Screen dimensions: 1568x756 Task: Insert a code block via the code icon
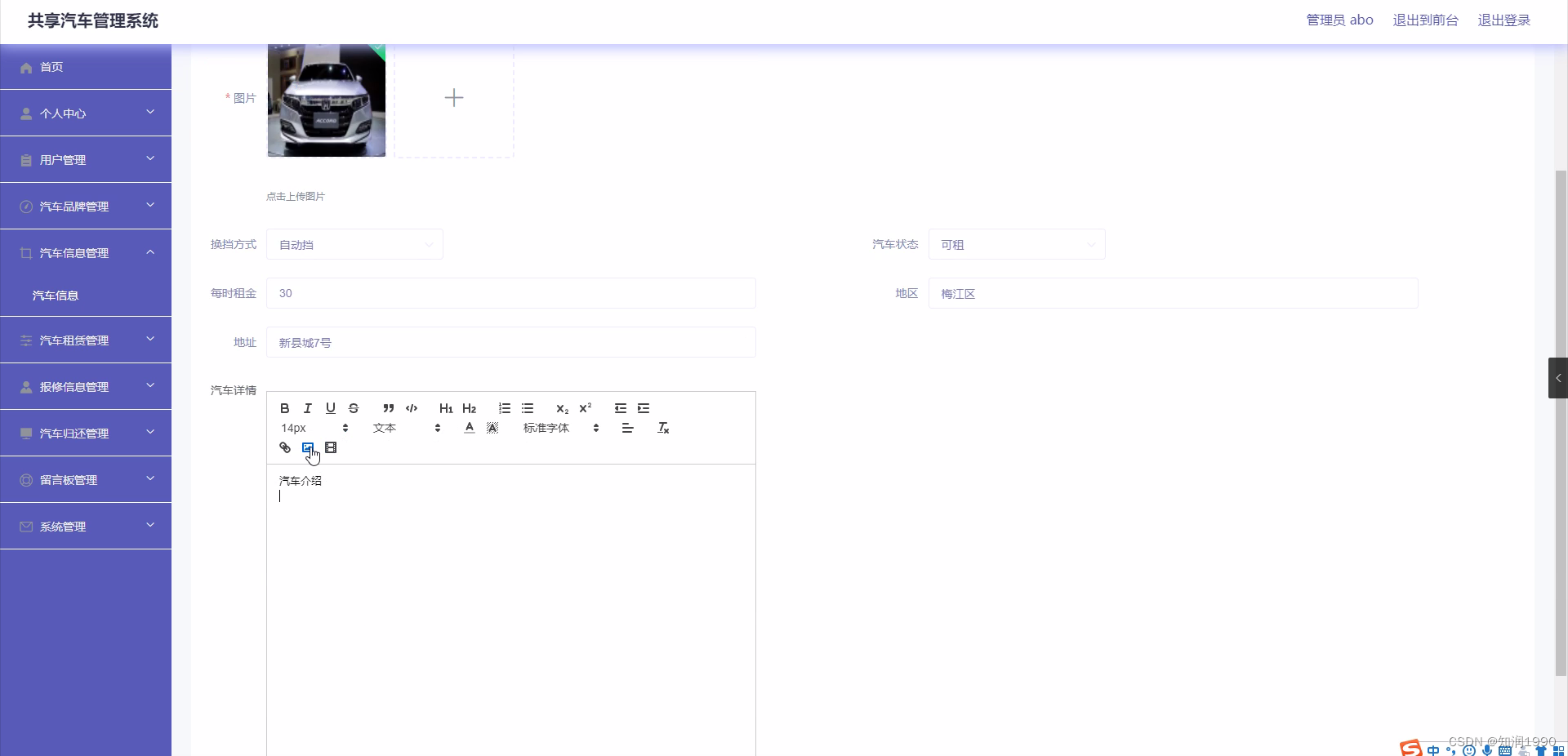(x=411, y=408)
